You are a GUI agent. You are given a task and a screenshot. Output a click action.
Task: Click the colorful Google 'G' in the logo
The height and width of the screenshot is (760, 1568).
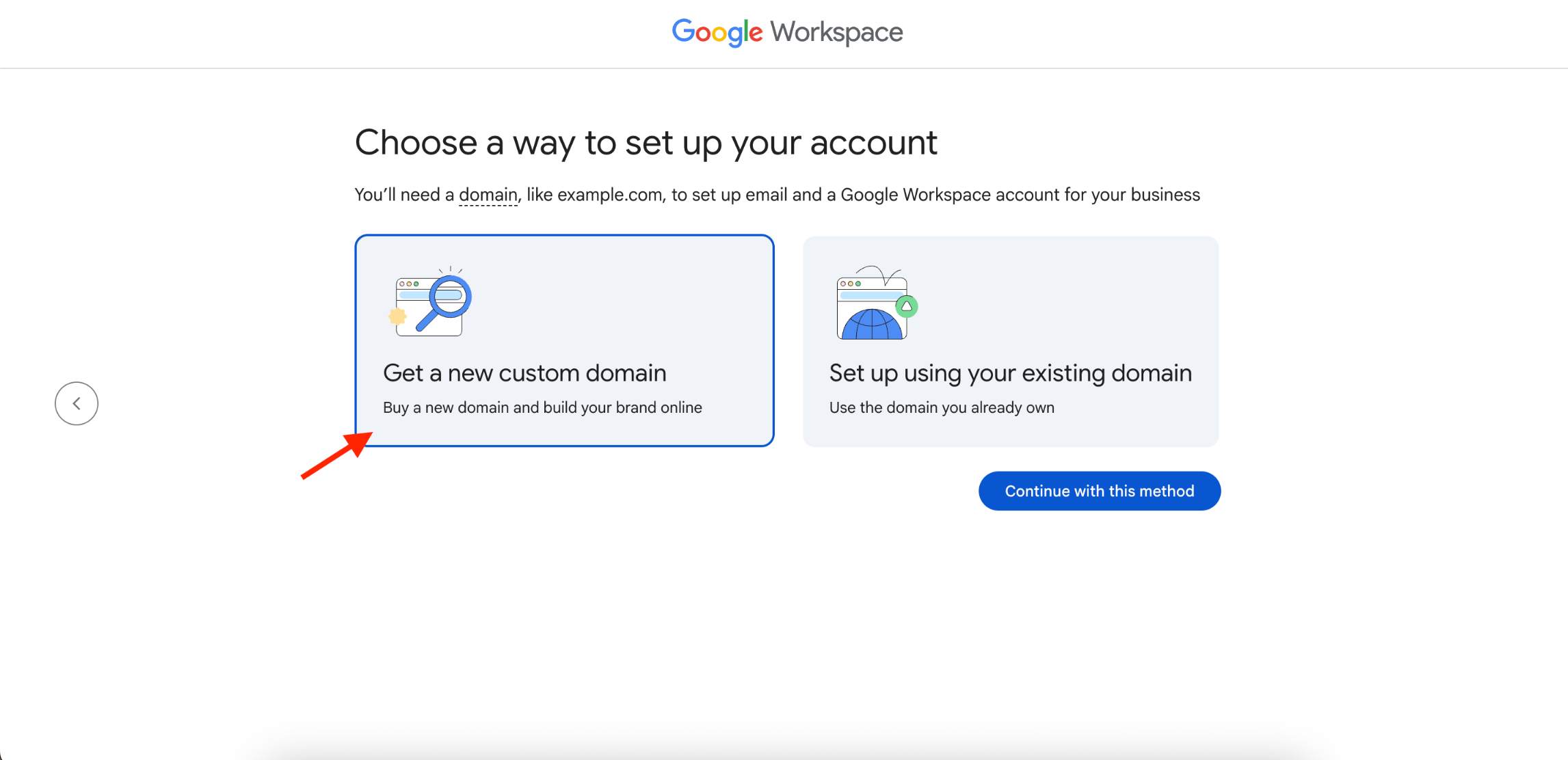click(x=684, y=32)
